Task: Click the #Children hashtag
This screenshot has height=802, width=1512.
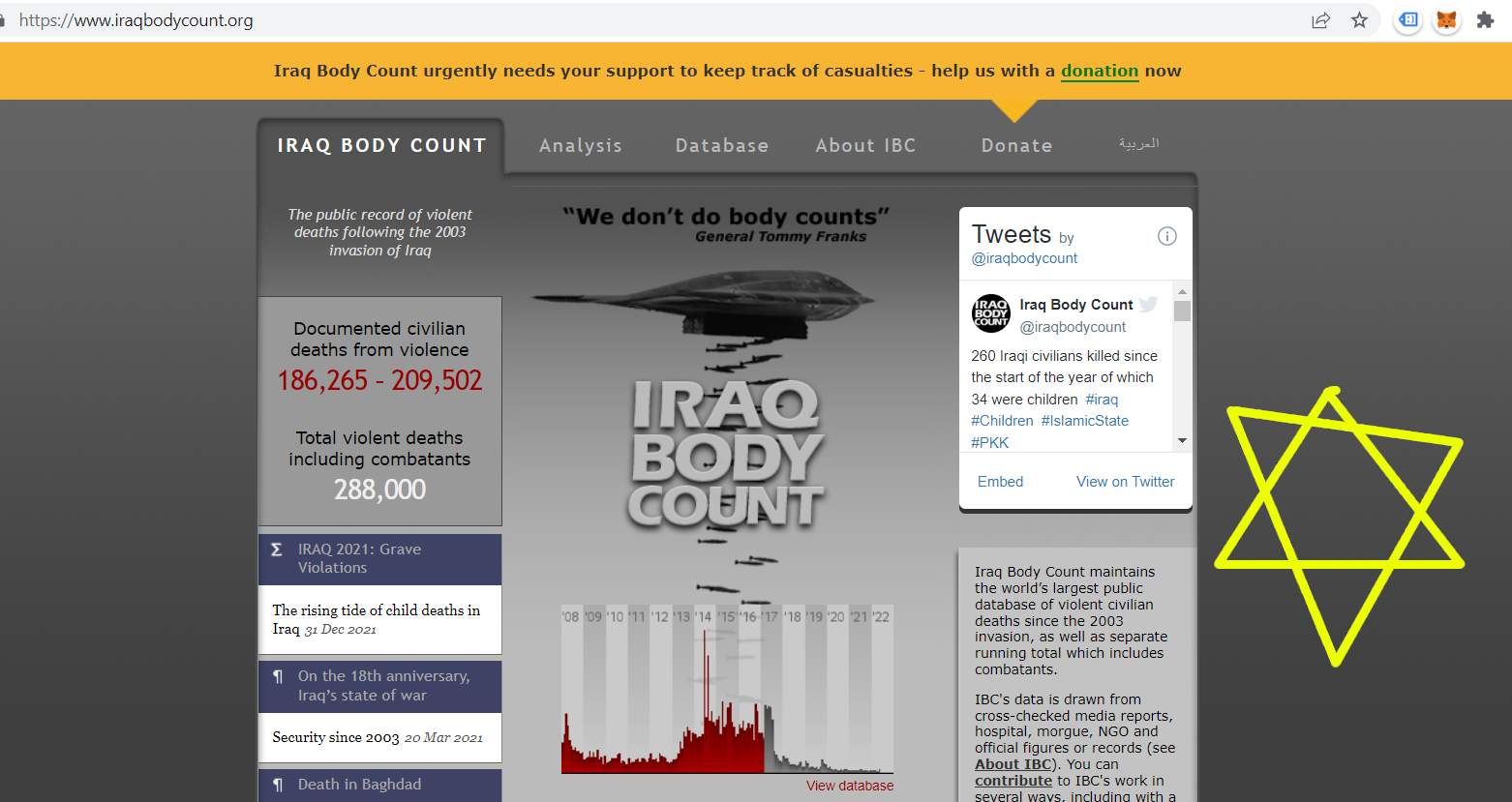Action: click(x=1002, y=421)
